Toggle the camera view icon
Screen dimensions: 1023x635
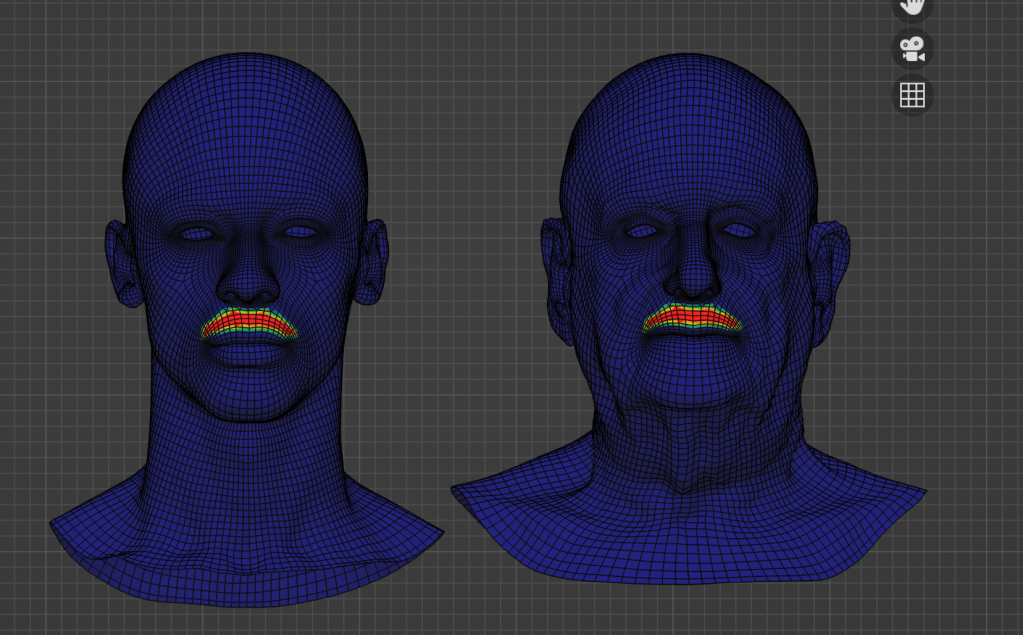[912, 48]
